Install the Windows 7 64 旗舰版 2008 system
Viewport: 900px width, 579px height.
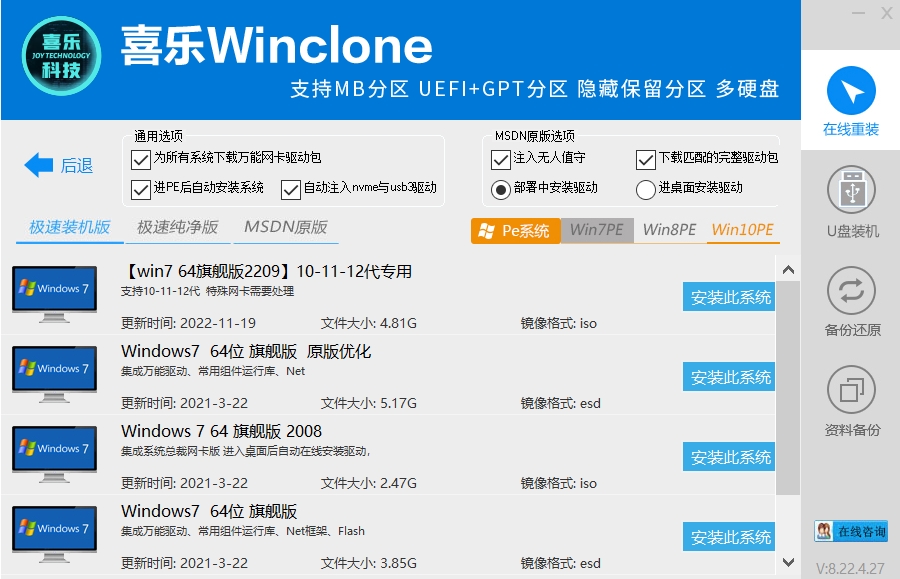pos(729,456)
